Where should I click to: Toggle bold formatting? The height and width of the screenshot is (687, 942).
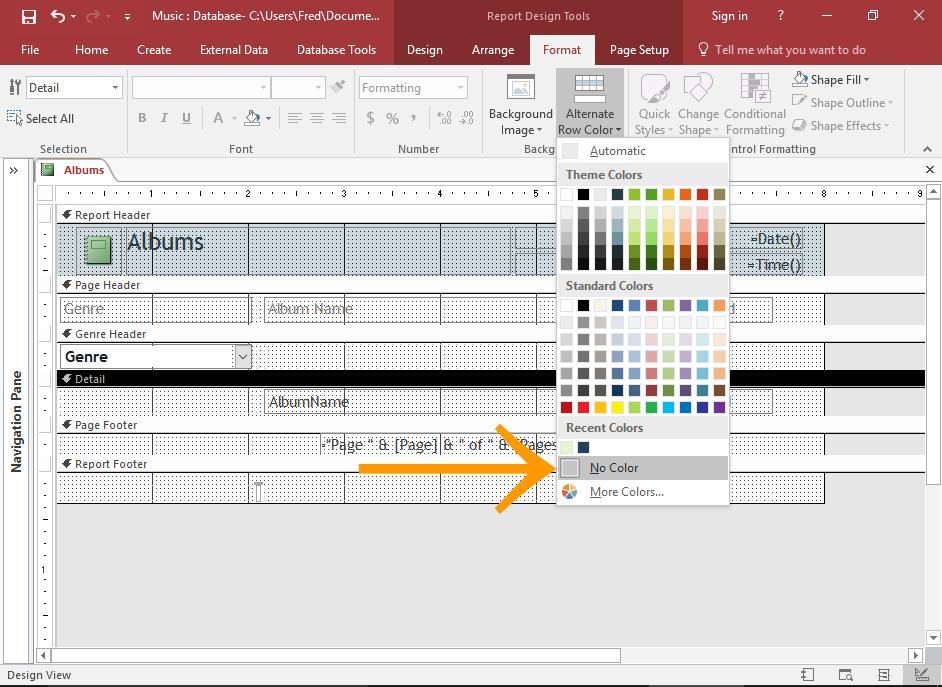(142, 118)
